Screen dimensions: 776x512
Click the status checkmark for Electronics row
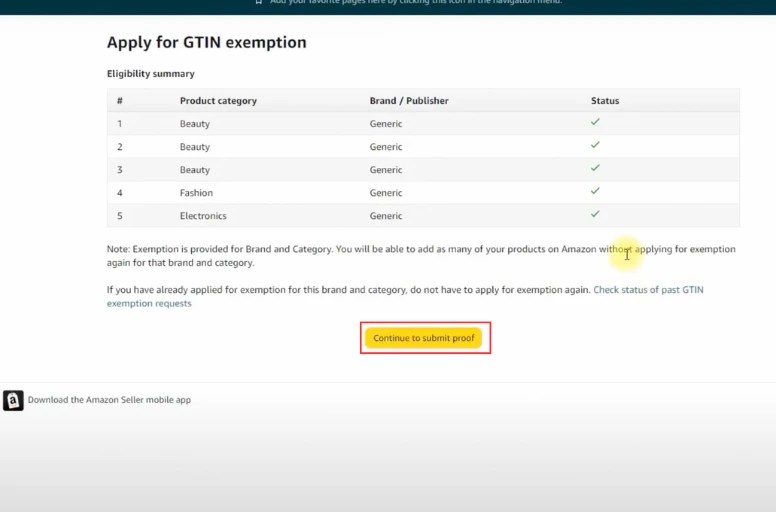point(595,214)
